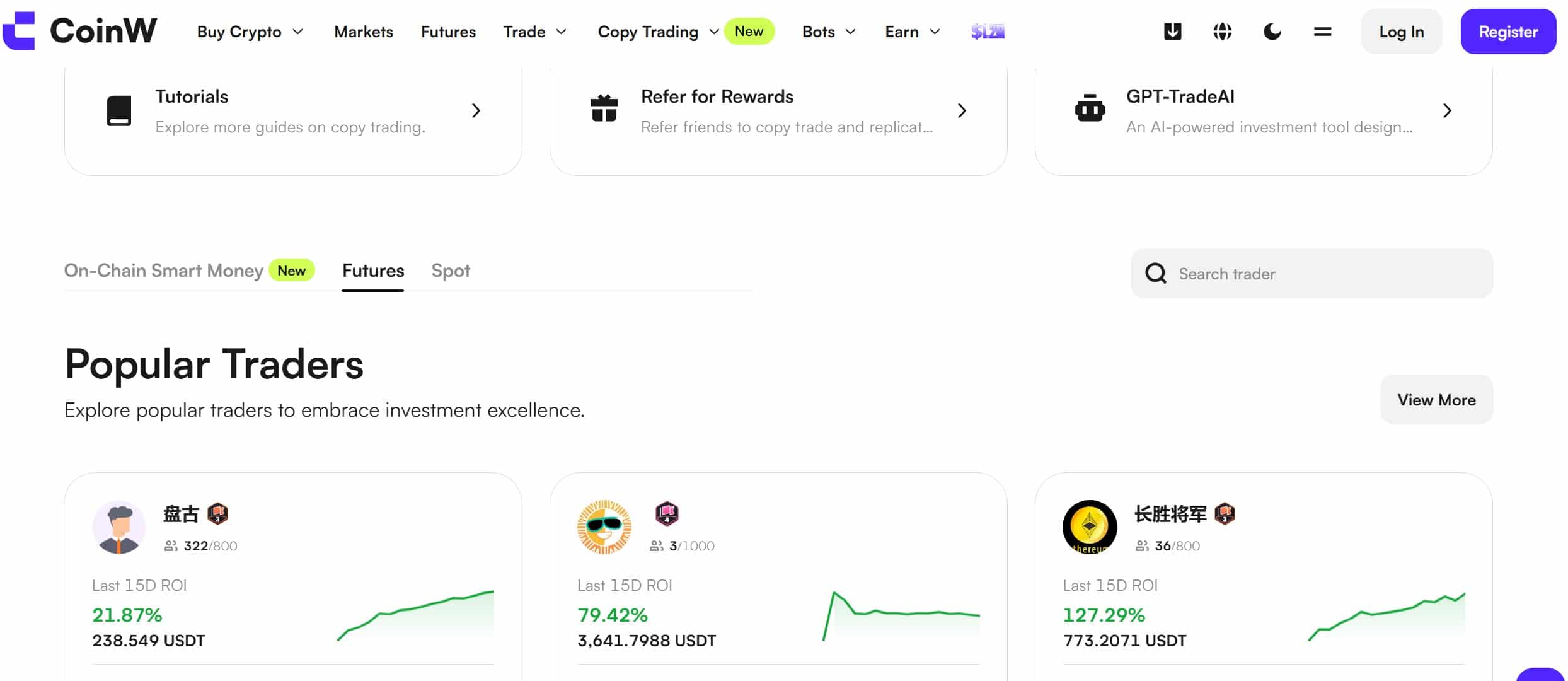1568x681 pixels.
Task: Click the 79.42% ROI value
Action: 612,615
